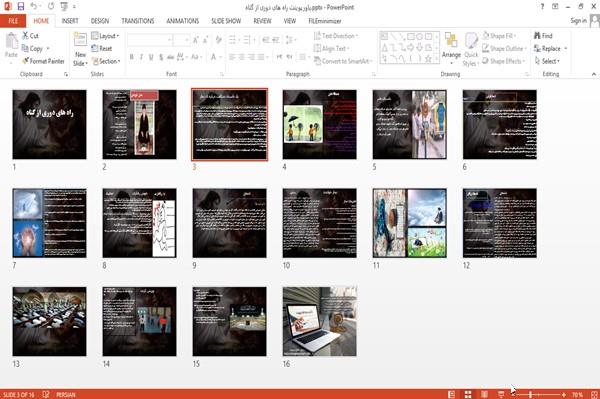Select slide 1 title thumbnail
The height and width of the screenshot is (399, 600).
(x=49, y=124)
